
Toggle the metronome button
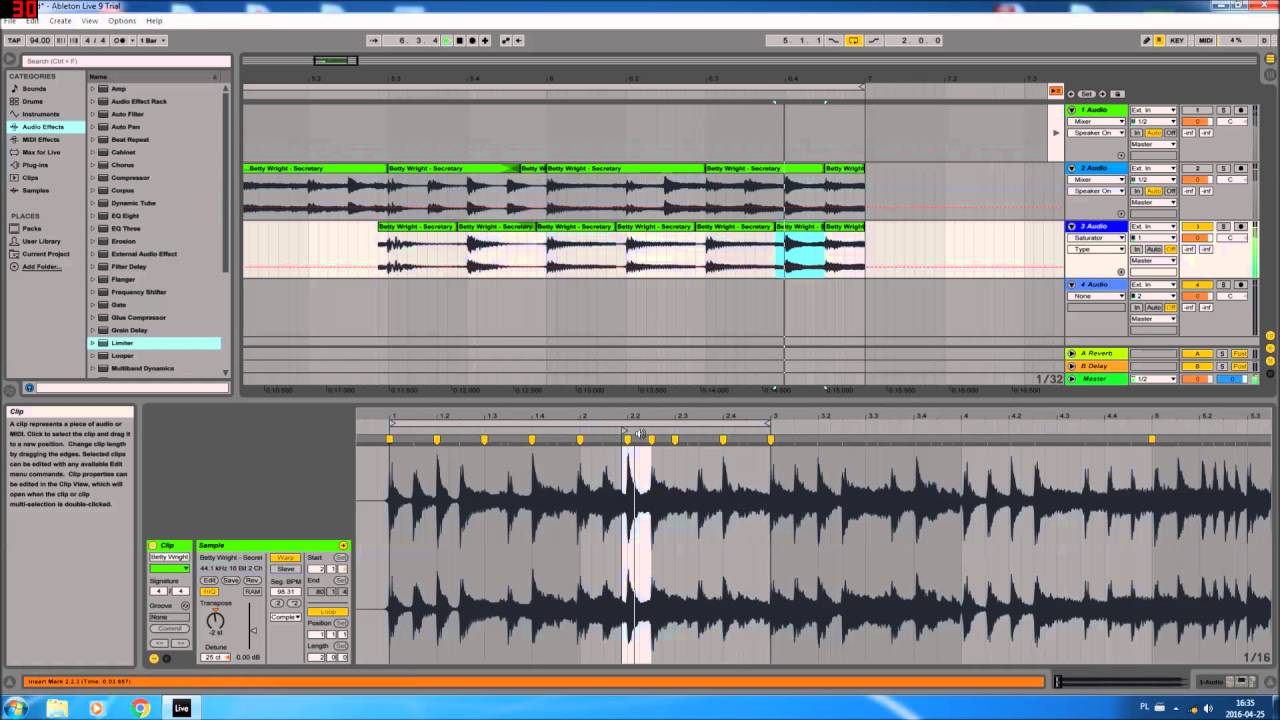click(120, 40)
